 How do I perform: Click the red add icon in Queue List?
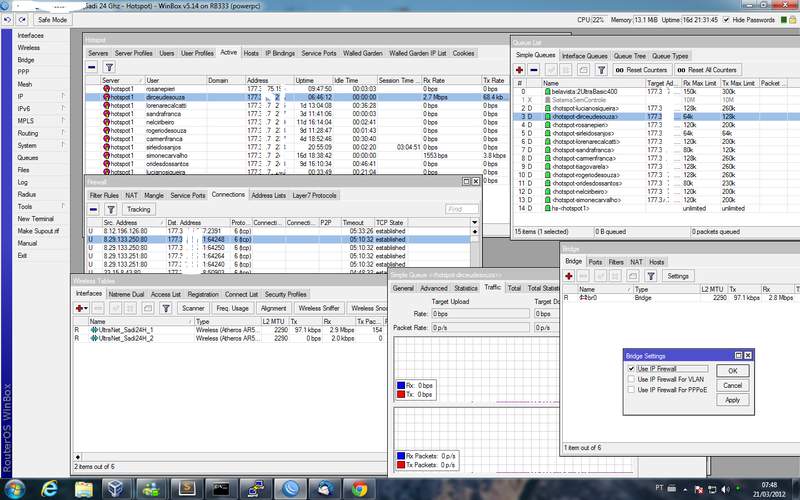[x=520, y=70]
